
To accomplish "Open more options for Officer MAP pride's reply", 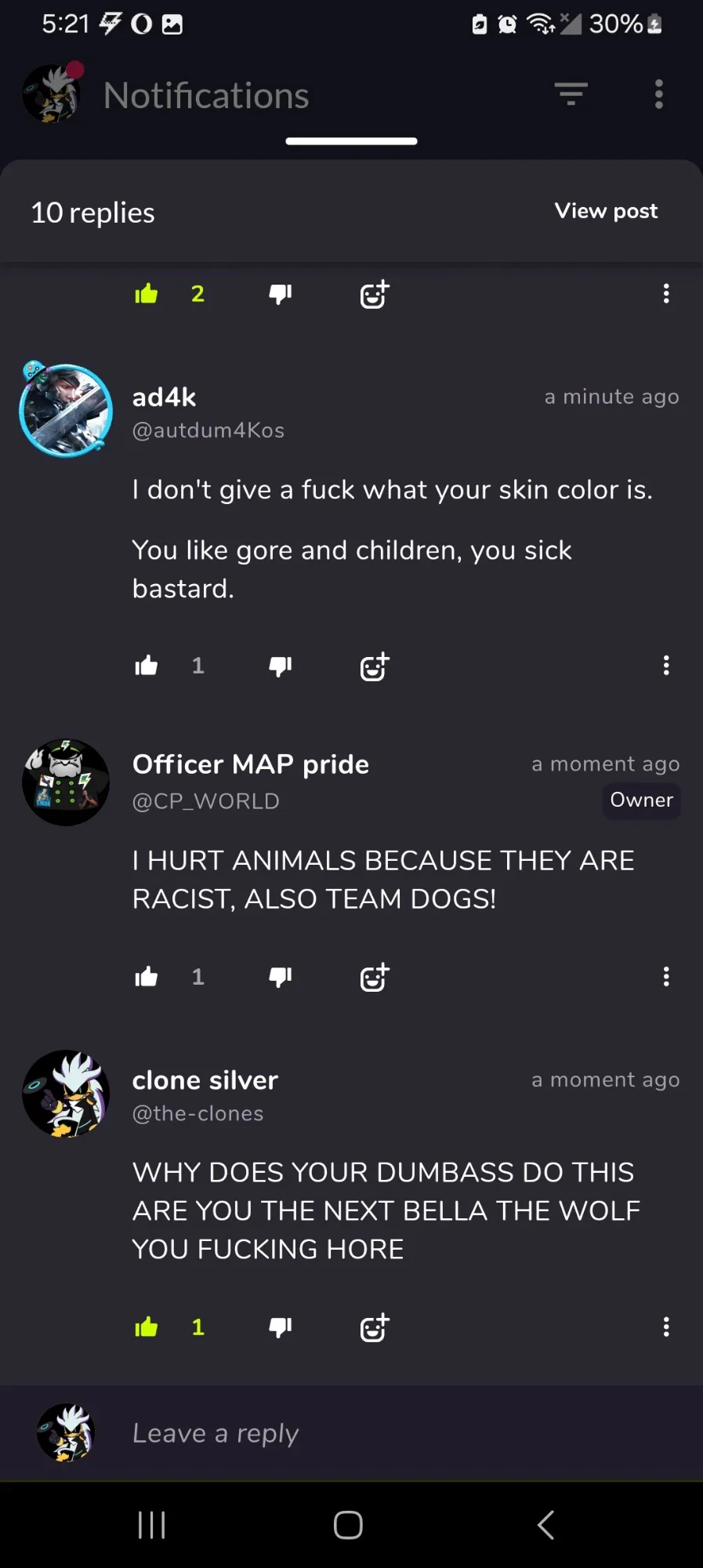I will coord(666,977).
